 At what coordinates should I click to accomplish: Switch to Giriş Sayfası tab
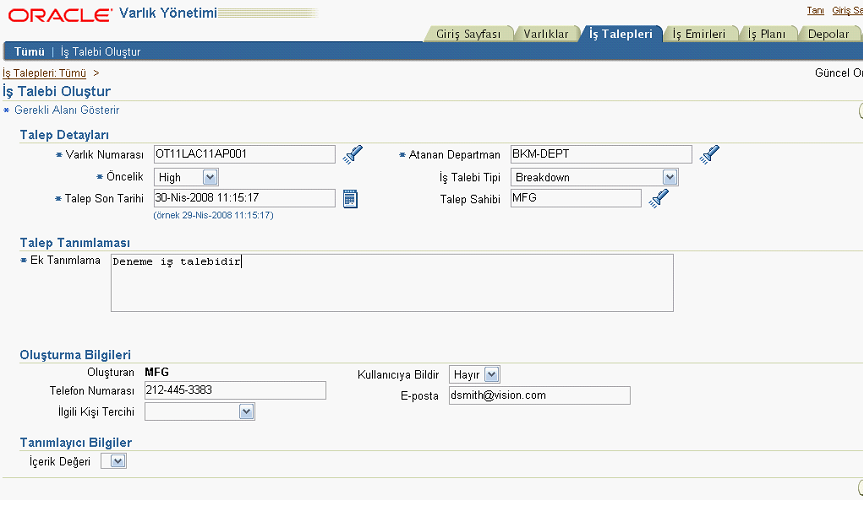click(468, 34)
